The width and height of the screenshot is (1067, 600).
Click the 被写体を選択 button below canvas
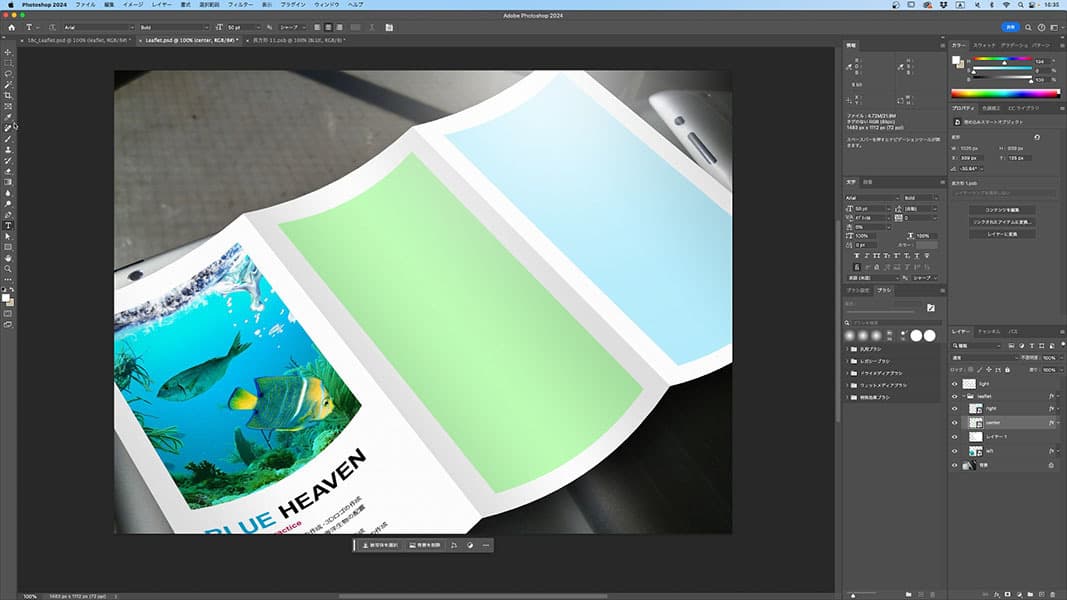click(380, 545)
